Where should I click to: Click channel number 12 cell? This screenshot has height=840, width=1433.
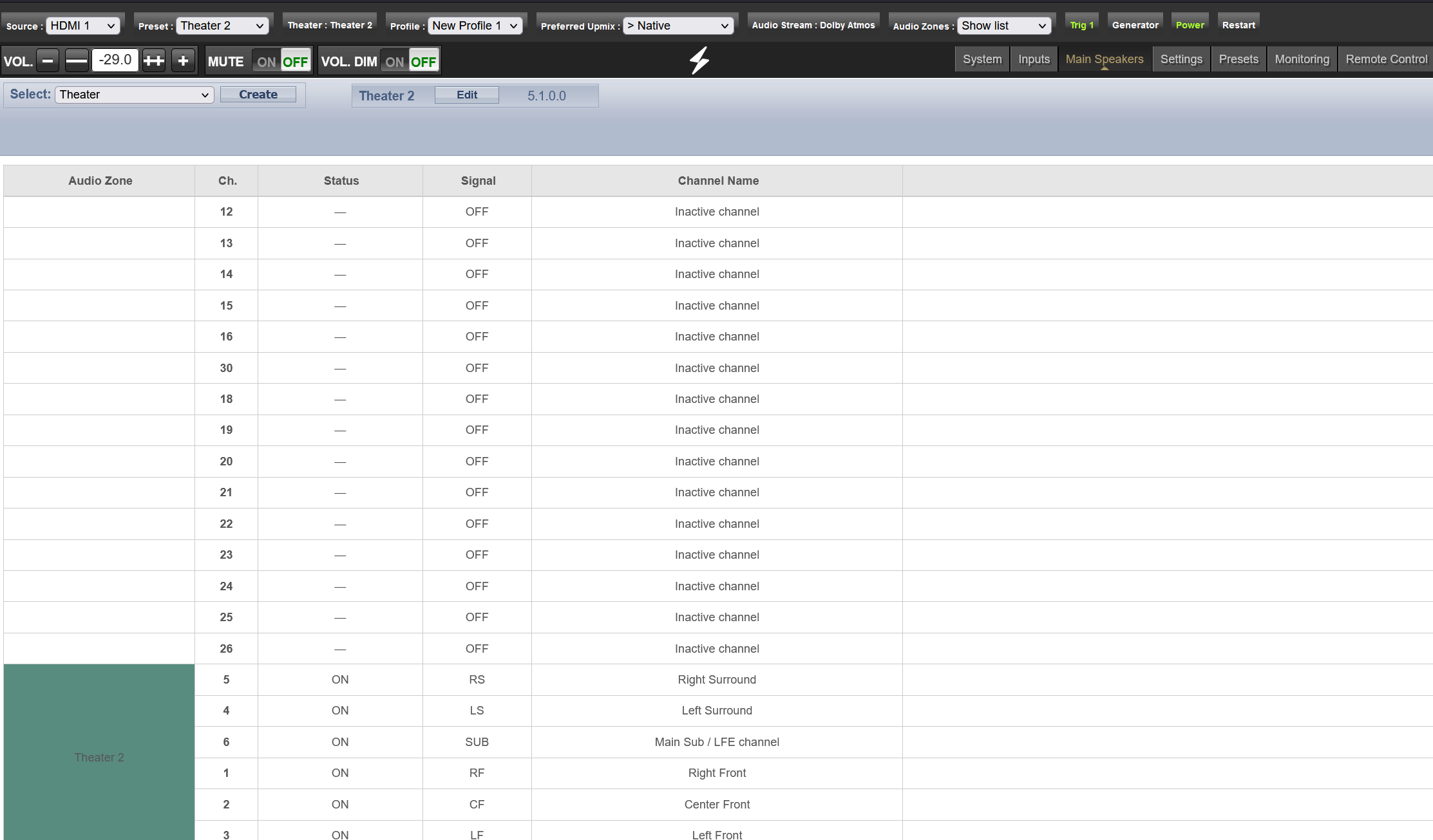(226, 212)
